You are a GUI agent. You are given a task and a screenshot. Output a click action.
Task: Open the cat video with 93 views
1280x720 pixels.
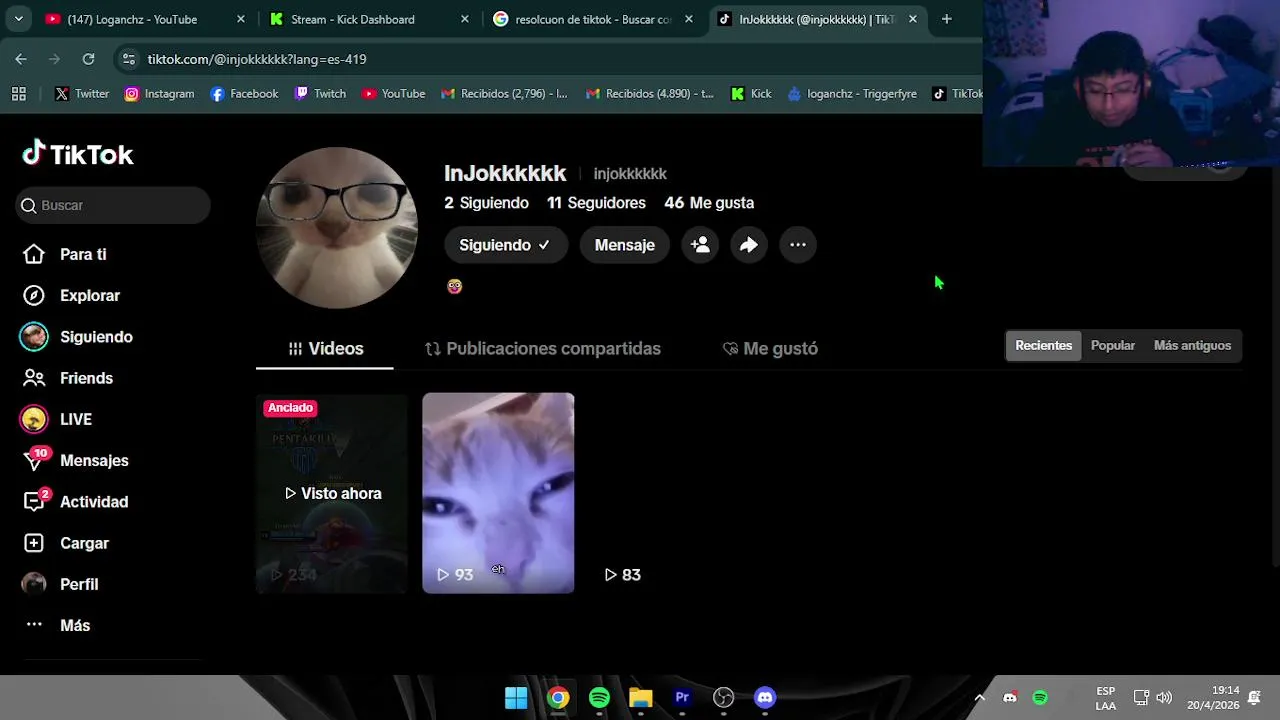pos(498,493)
